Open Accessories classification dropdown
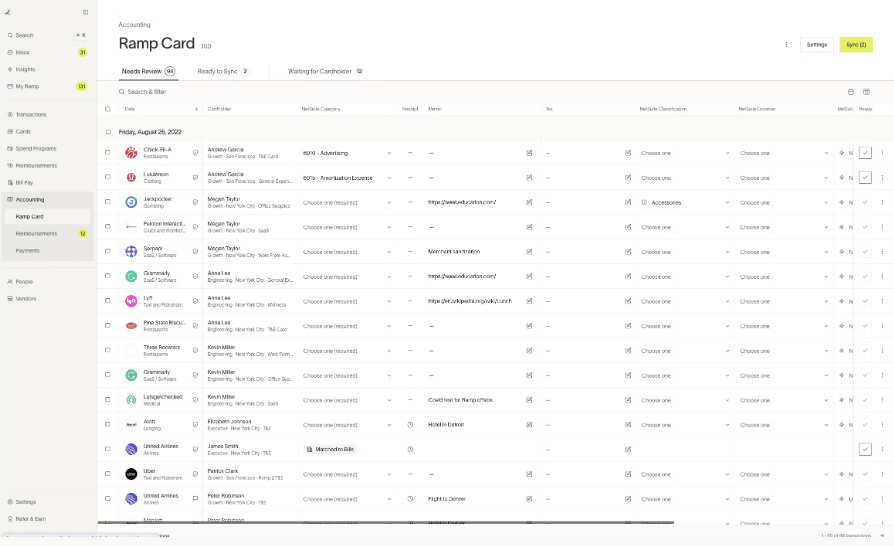This screenshot has width=894, height=546. [x=685, y=202]
